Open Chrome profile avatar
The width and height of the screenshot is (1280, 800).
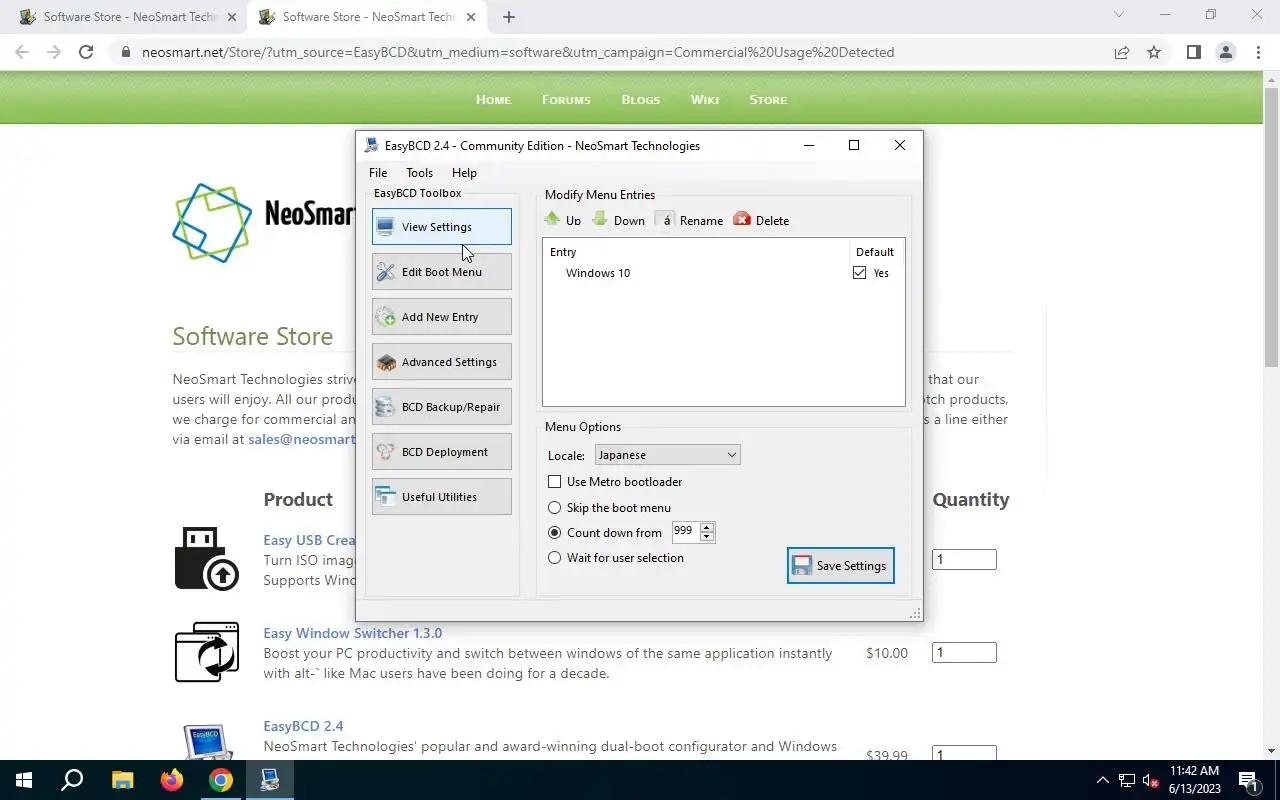click(1225, 52)
